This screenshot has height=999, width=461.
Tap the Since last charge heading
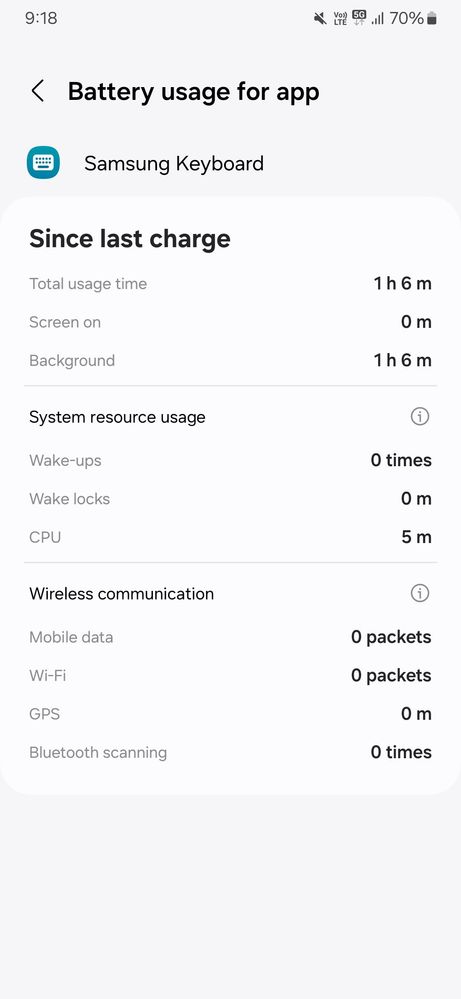pyautogui.click(x=130, y=239)
